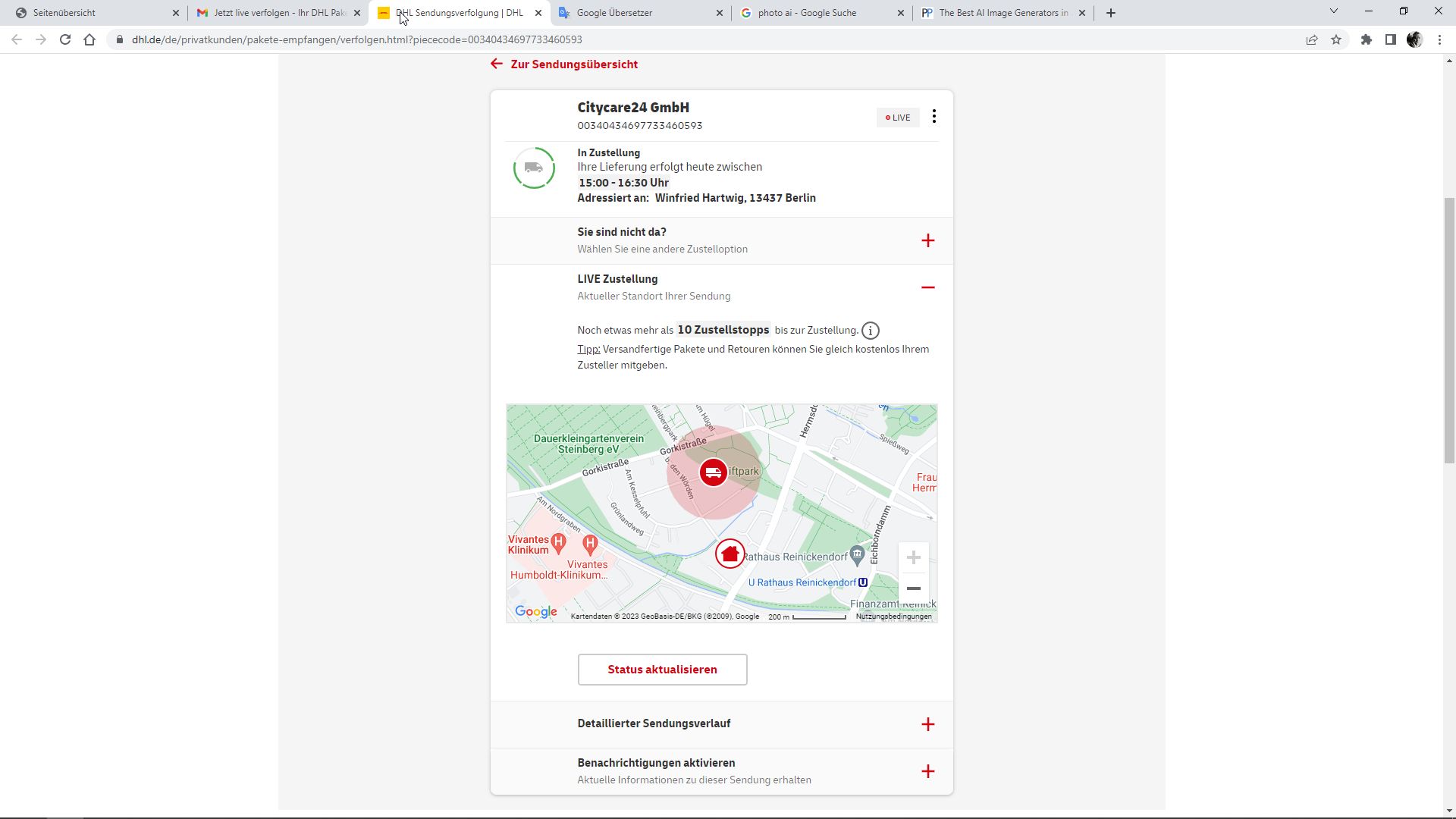Image resolution: width=1456 pixels, height=819 pixels.
Task: Click the scrollbar up arrow
Action: (x=1450, y=61)
